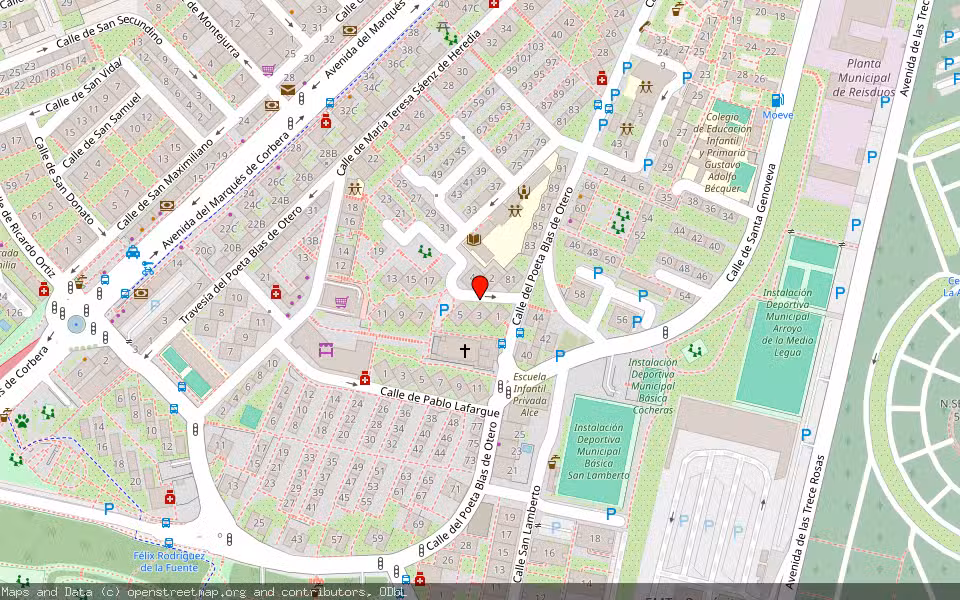The image size is (960, 600).
Task: Click the playground icon at Colegio Gustavo Adolfo Bécquer
Action: pos(646,86)
